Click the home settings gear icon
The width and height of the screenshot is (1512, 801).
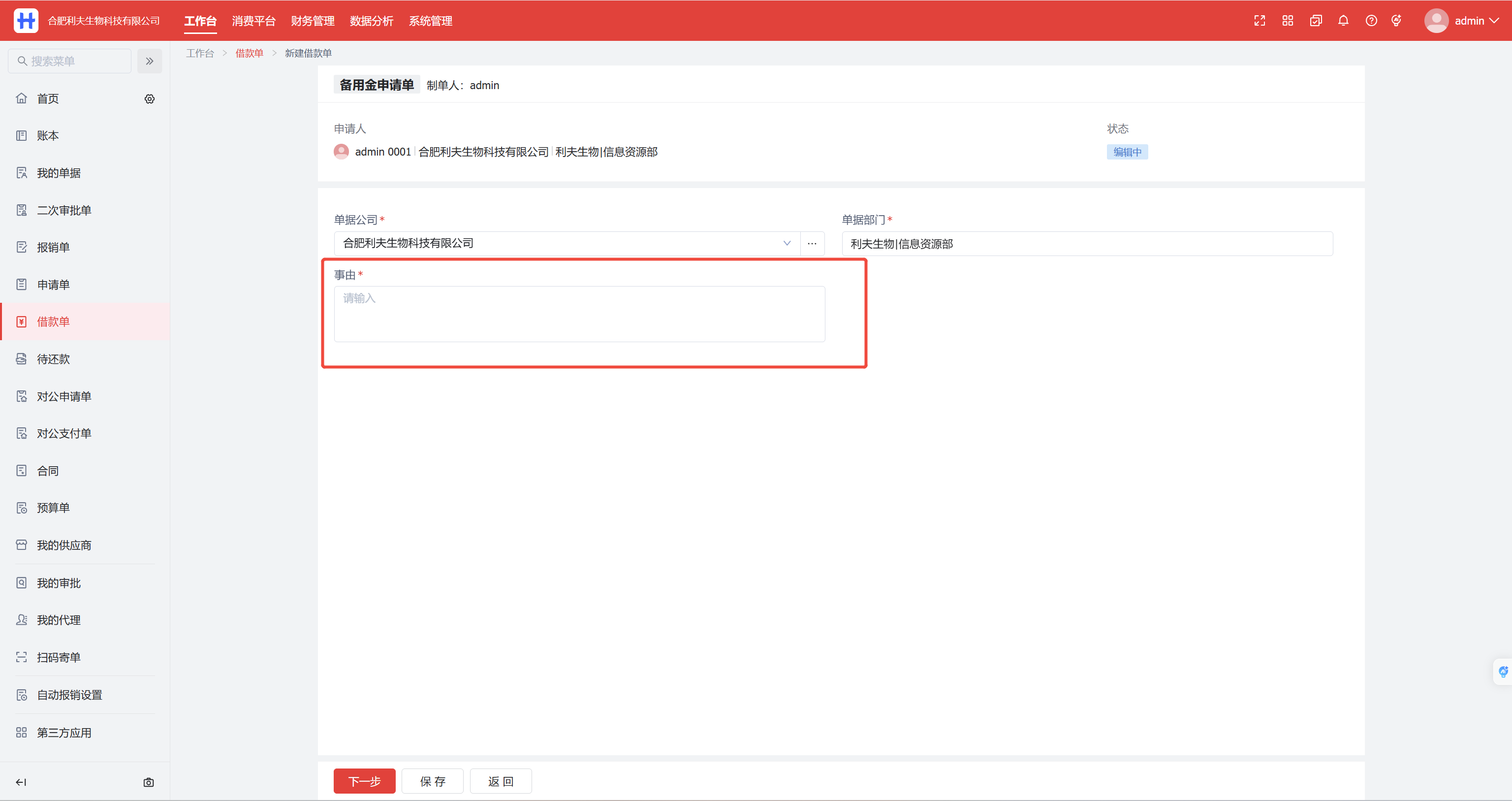coord(150,99)
